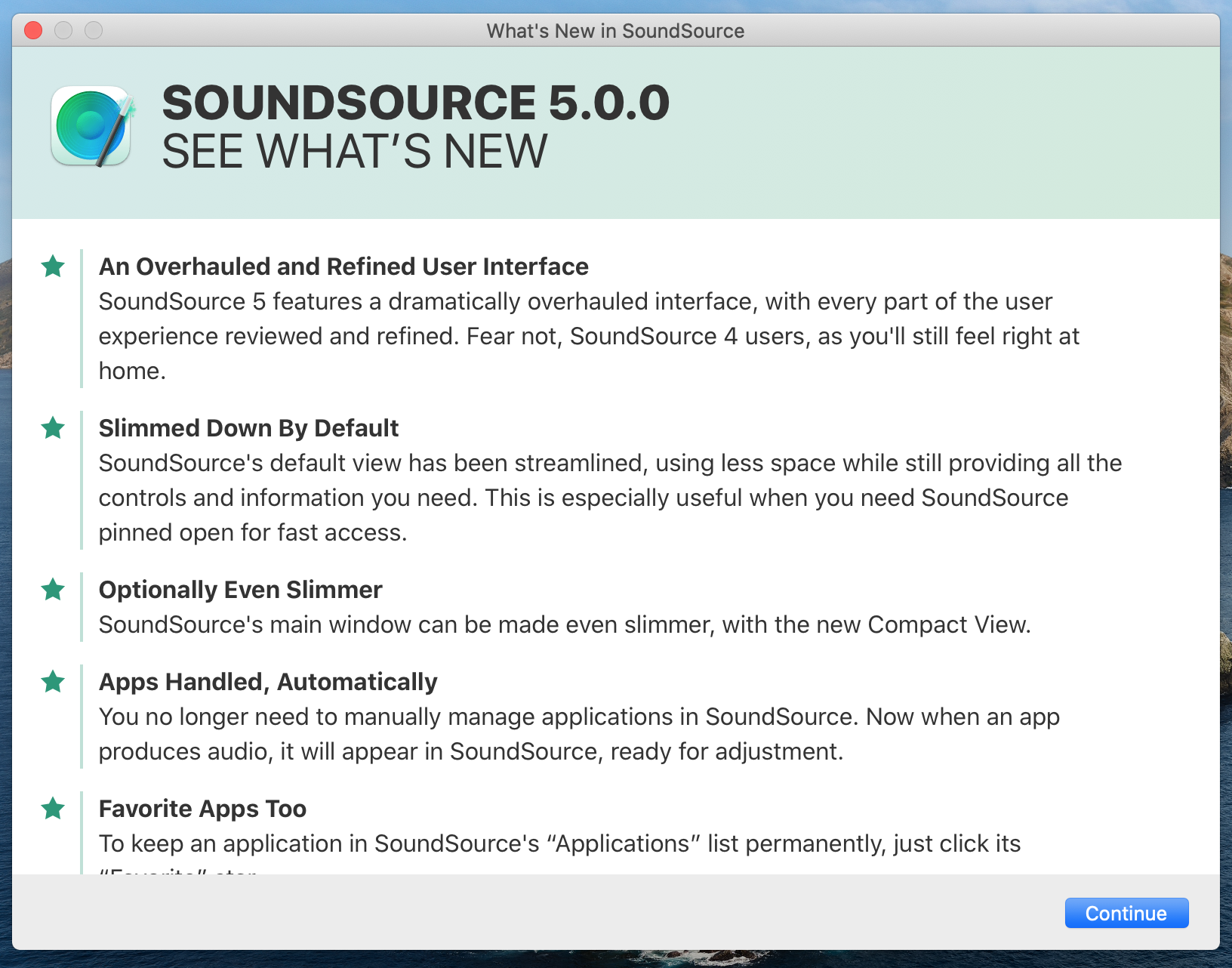
Task: Select heading 'Optionally Even Slimmer'
Action: click(240, 590)
